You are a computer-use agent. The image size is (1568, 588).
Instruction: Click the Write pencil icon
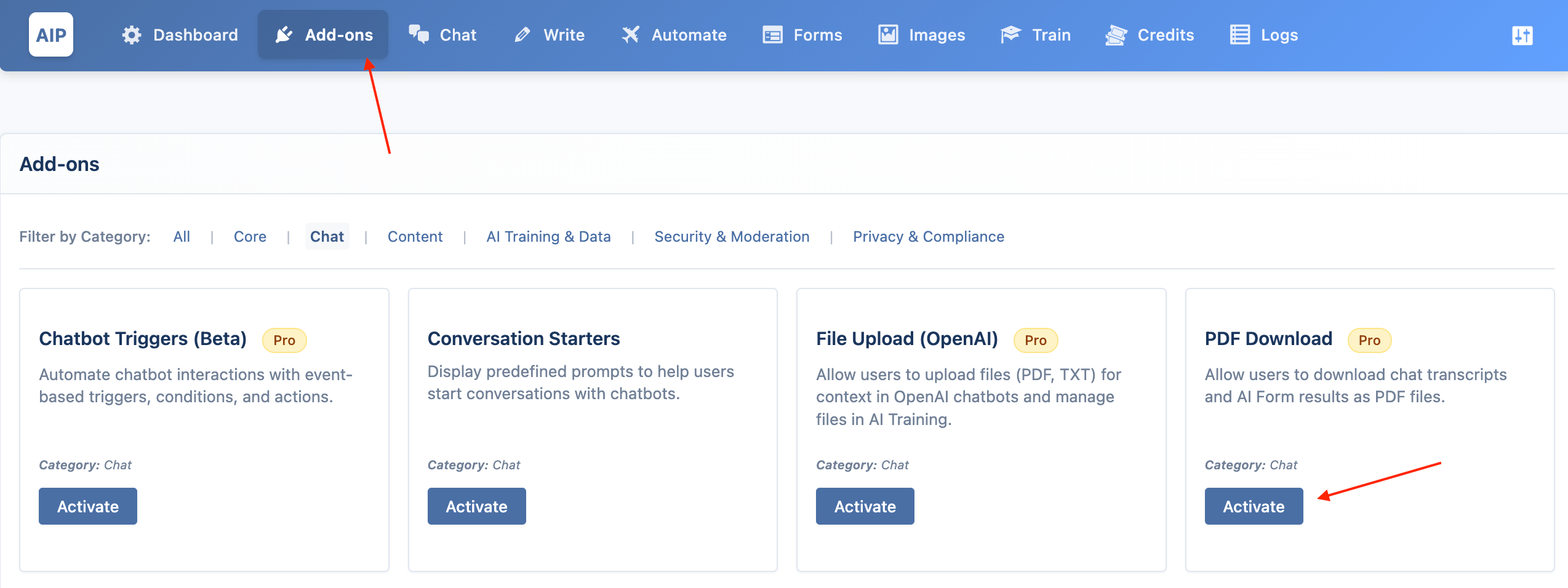pos(522,35)
